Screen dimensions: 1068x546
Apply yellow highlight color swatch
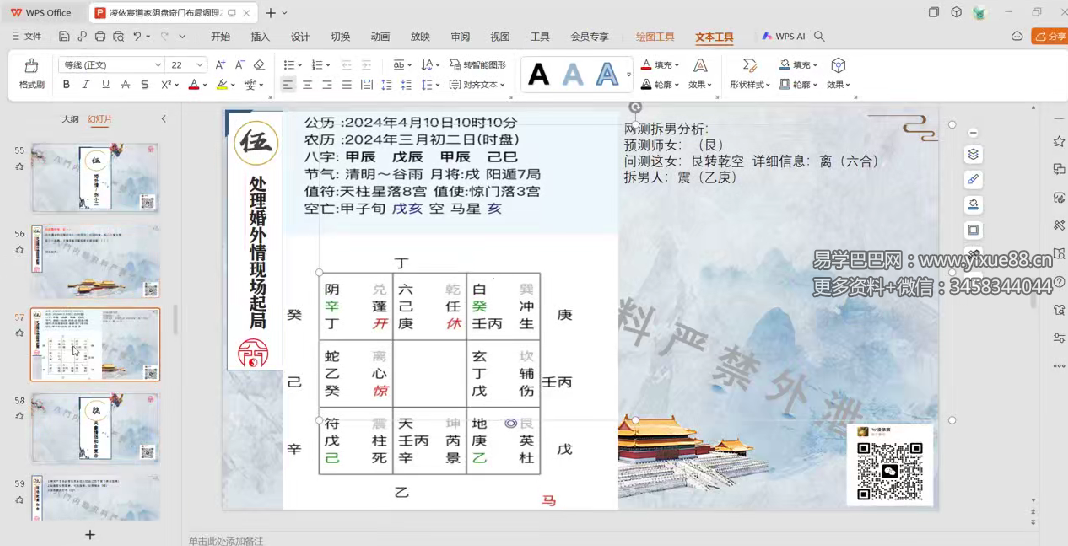[222, 84]
